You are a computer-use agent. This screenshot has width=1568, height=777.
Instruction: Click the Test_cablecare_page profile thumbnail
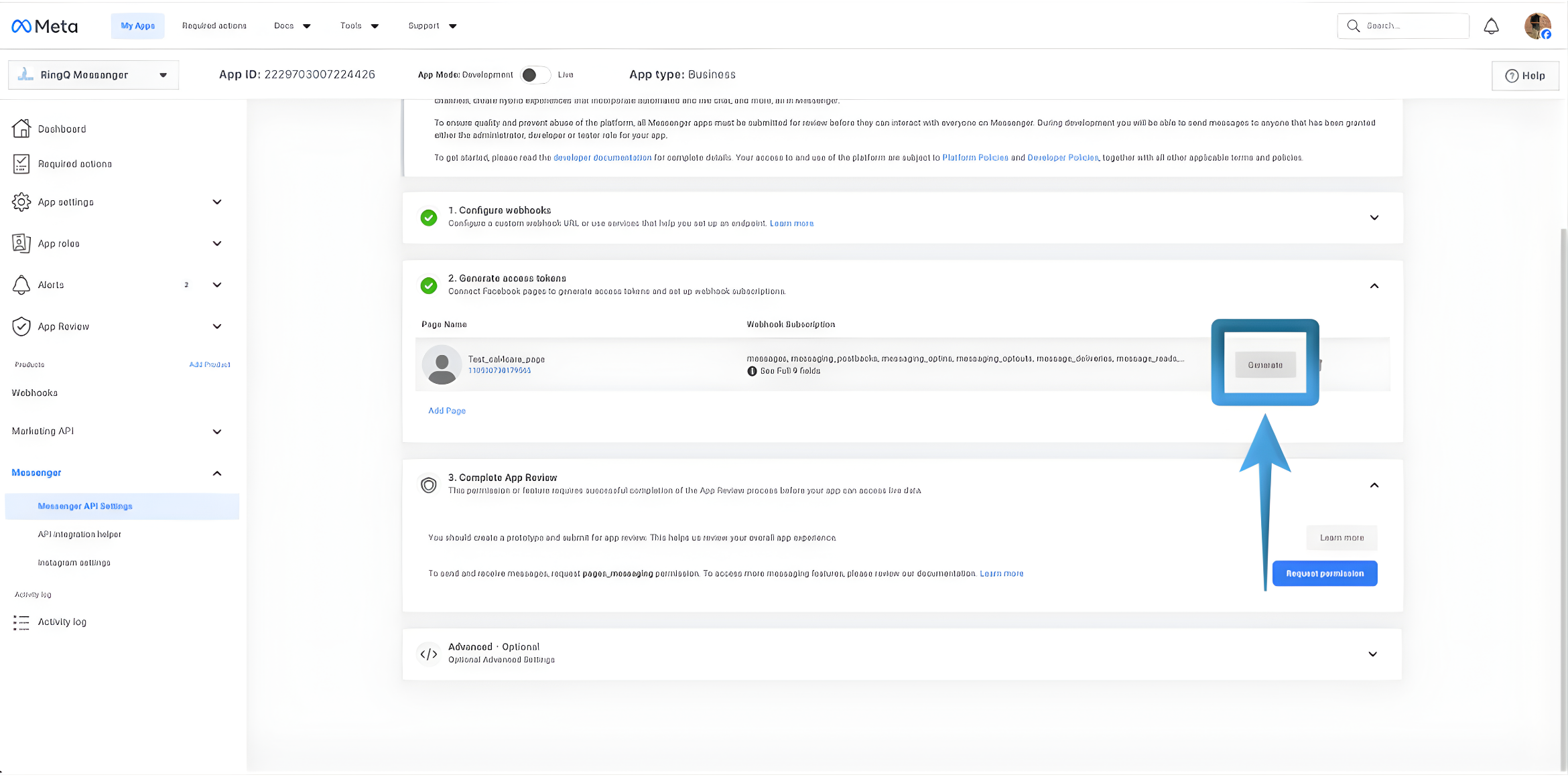point(442,364)
